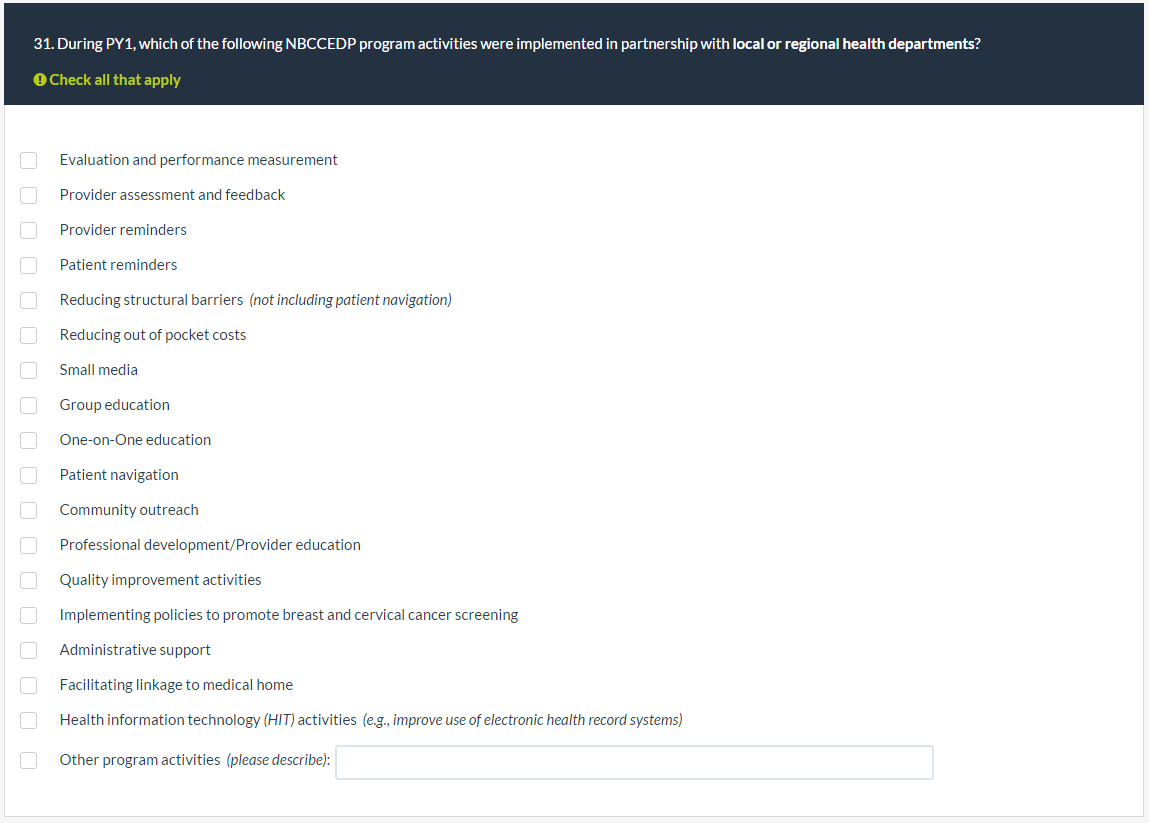Select the Small media checkbox
The height and width of the screenshot is (823, 1149).
(x=29, y=370)
